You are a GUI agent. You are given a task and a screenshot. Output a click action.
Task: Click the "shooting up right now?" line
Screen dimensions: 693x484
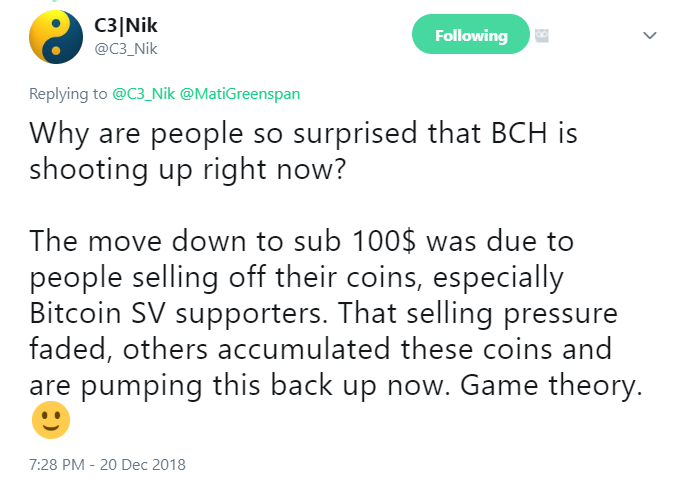click(188, 170)
